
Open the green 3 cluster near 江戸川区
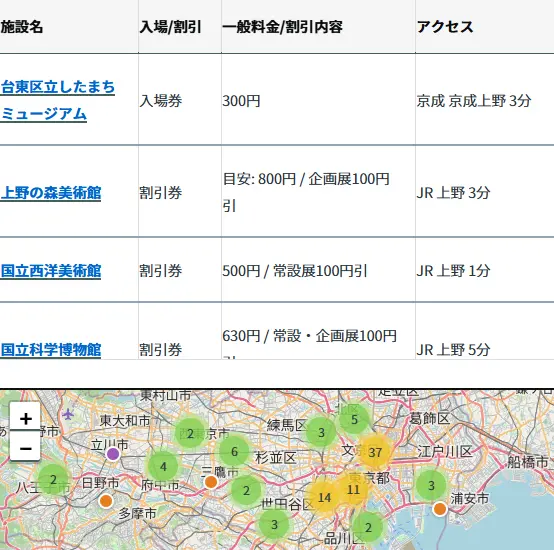[x=431, y=485]
